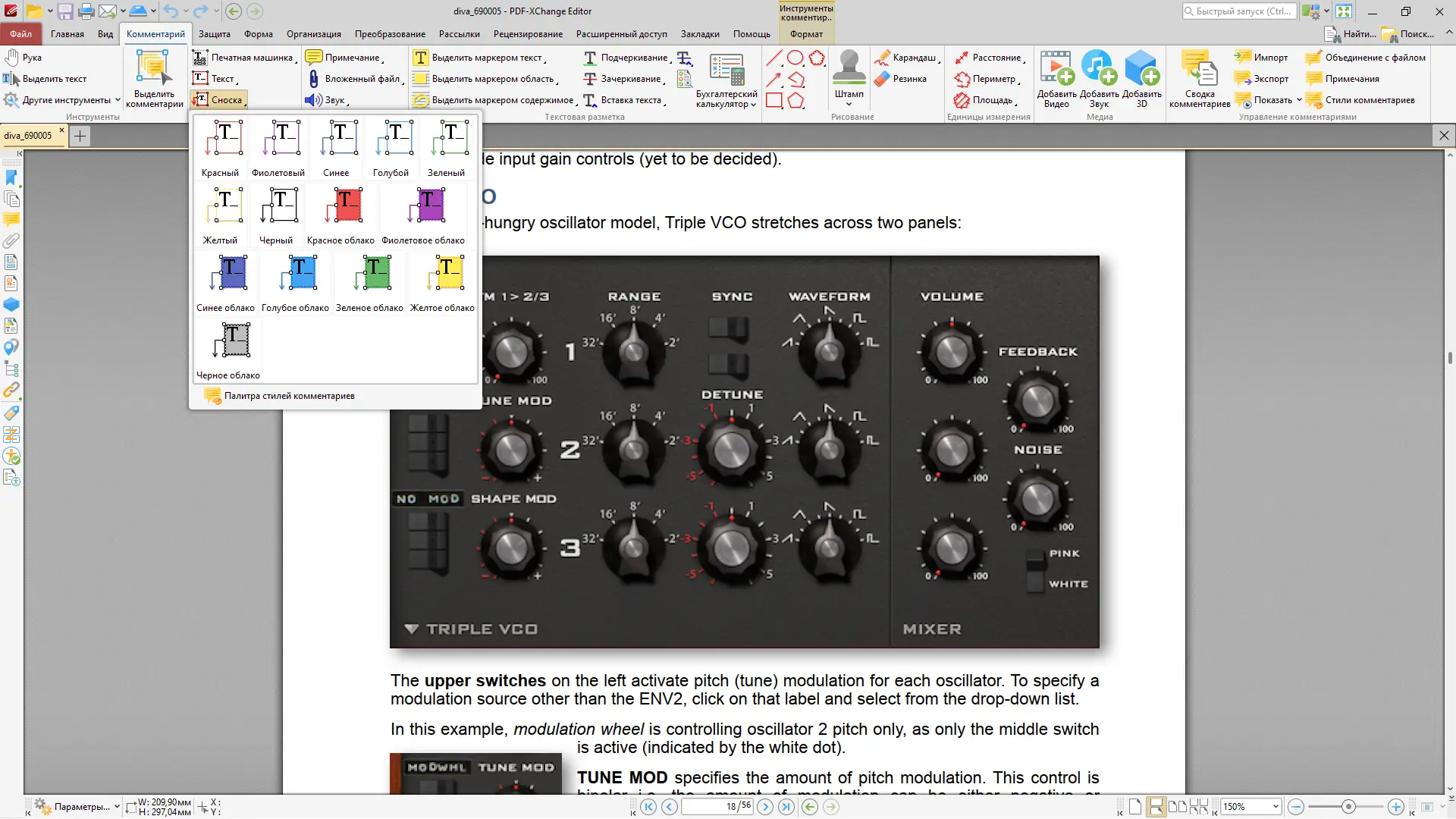
Task: Click Сводка комментариев button
Action: tap(1200, 79)
